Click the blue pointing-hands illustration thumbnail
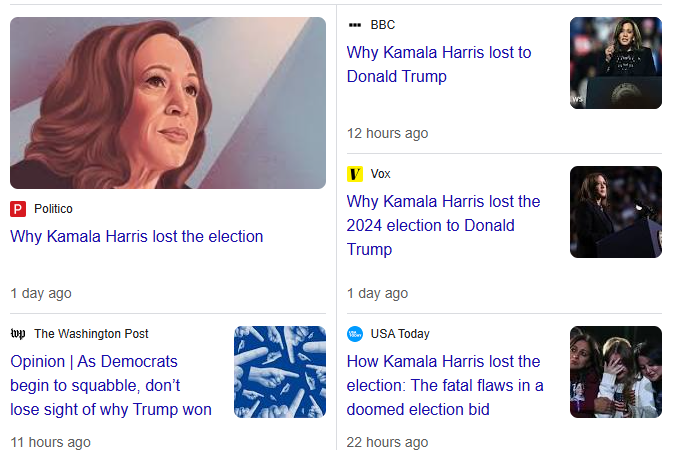 (x=280, y=372)
